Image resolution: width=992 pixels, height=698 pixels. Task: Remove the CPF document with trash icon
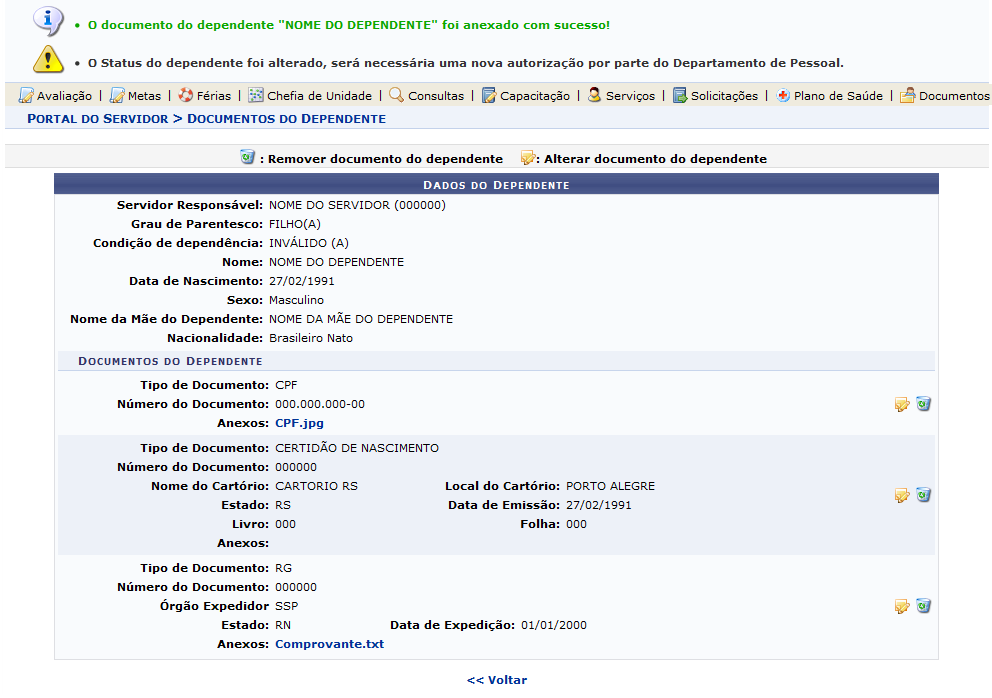pyautogui.click(x=923, y=404)
